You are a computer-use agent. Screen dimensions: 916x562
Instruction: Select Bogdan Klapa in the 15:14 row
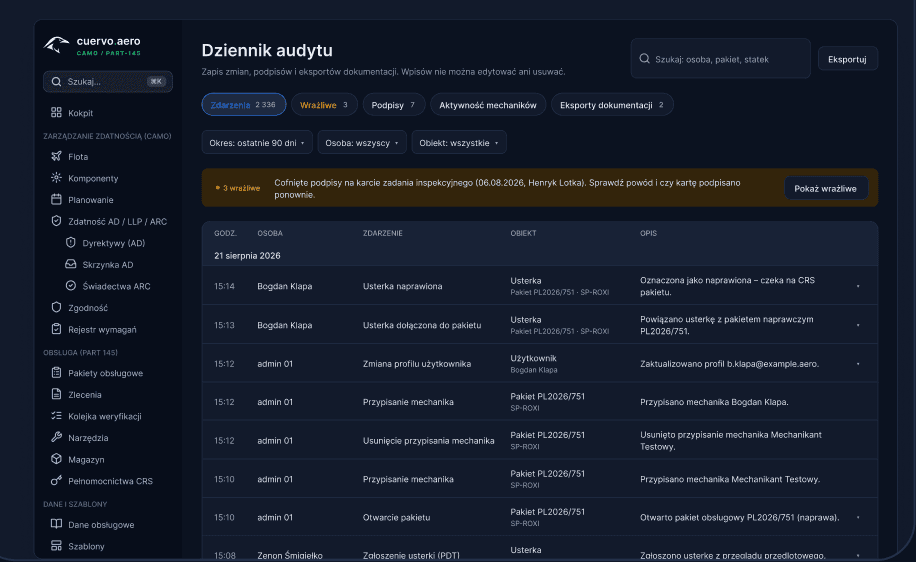(x=284, y=286)
